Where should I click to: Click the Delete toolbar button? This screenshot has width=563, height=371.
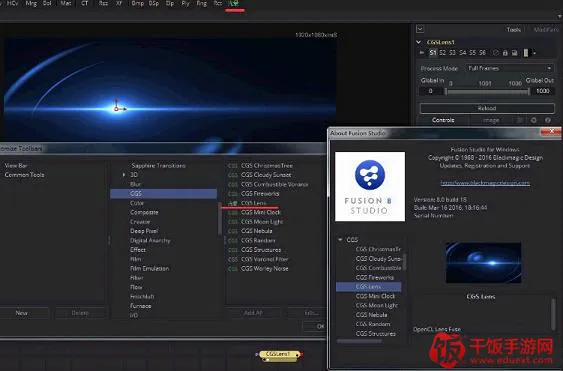coord(80,313)
